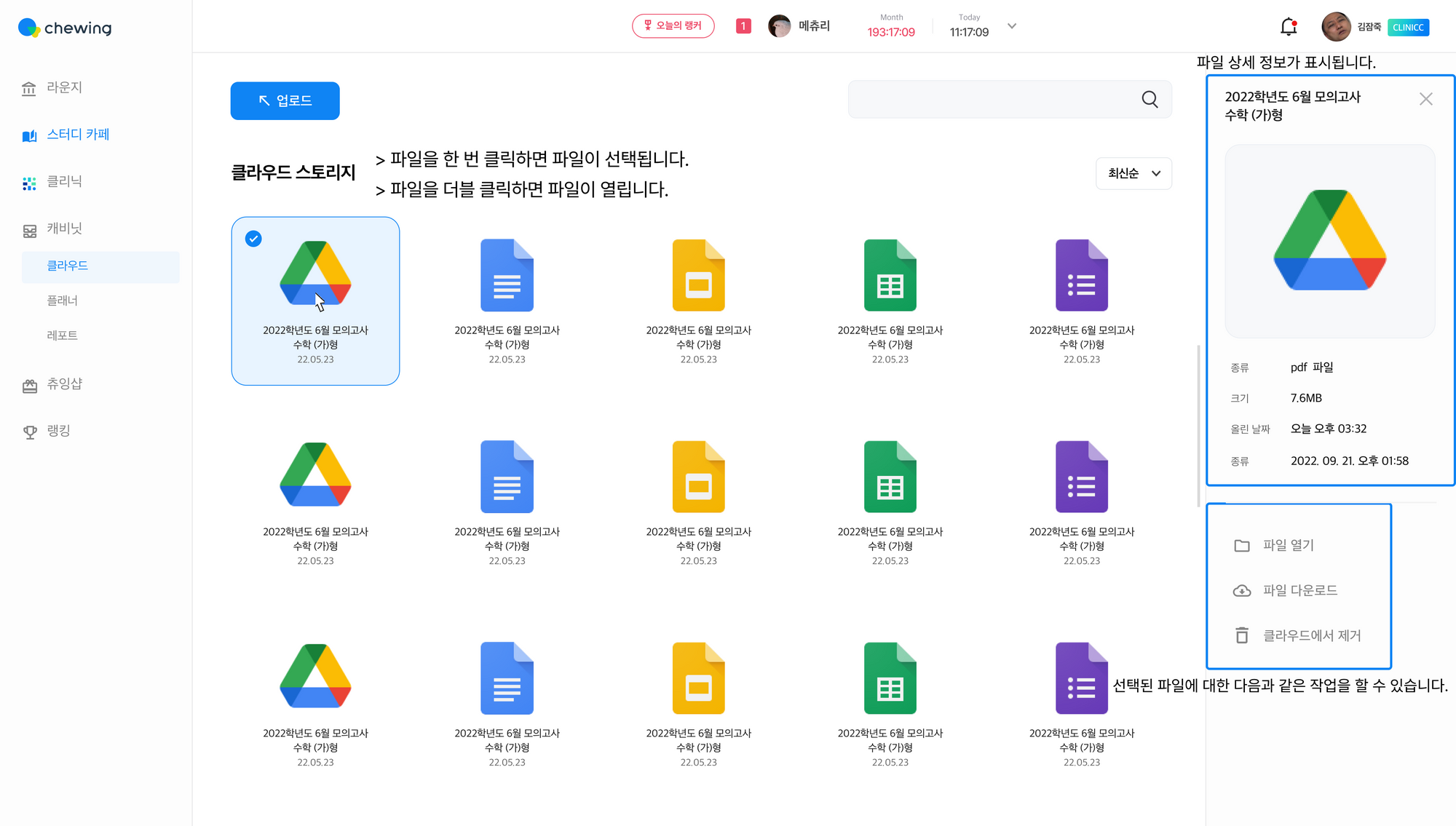The height and width of the screenshot is (826, 1456).
Task: Select the third-row Google Docs file
Action: click(x=507, y=704)
